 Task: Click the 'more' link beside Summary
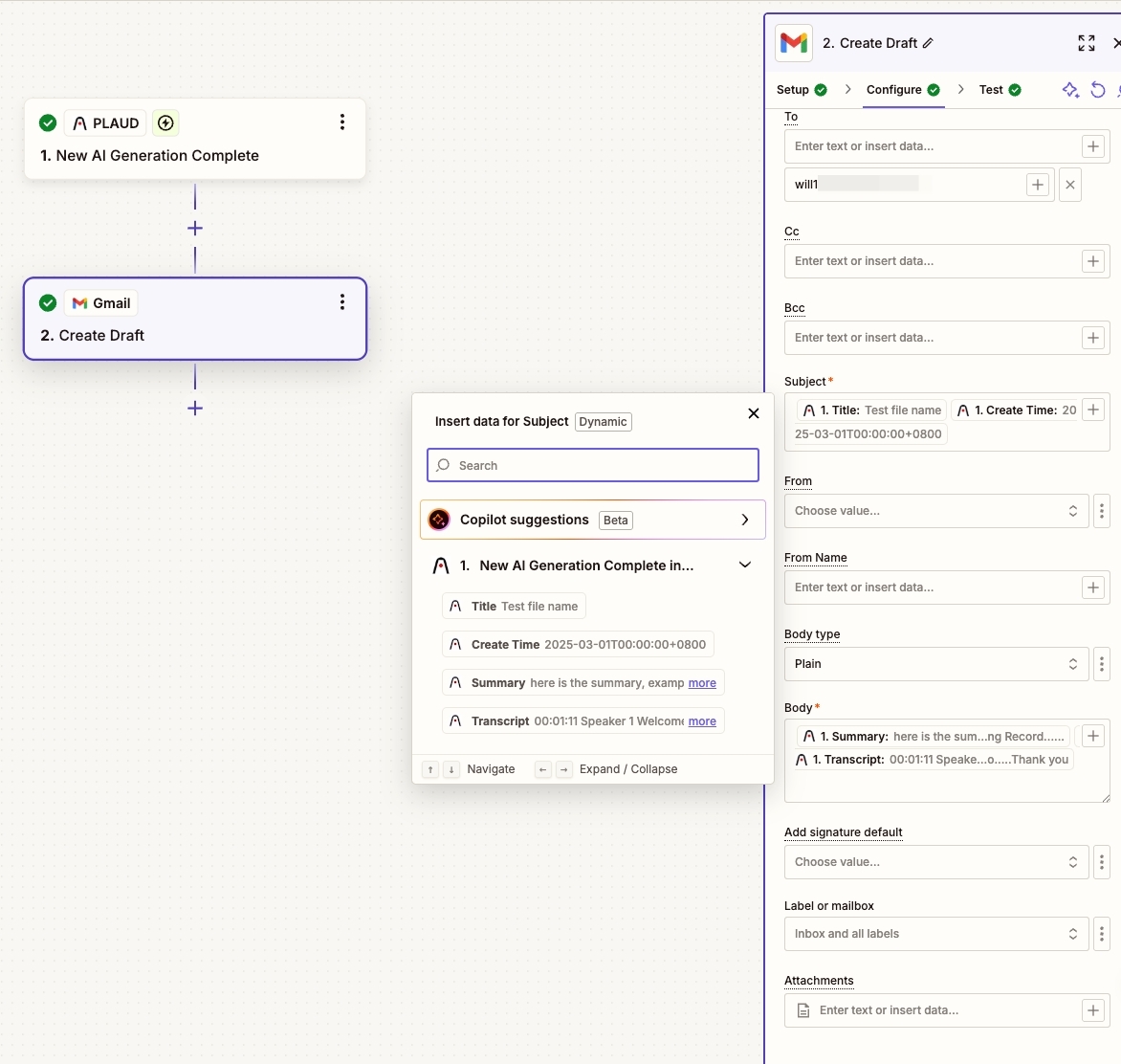point(702,683)
